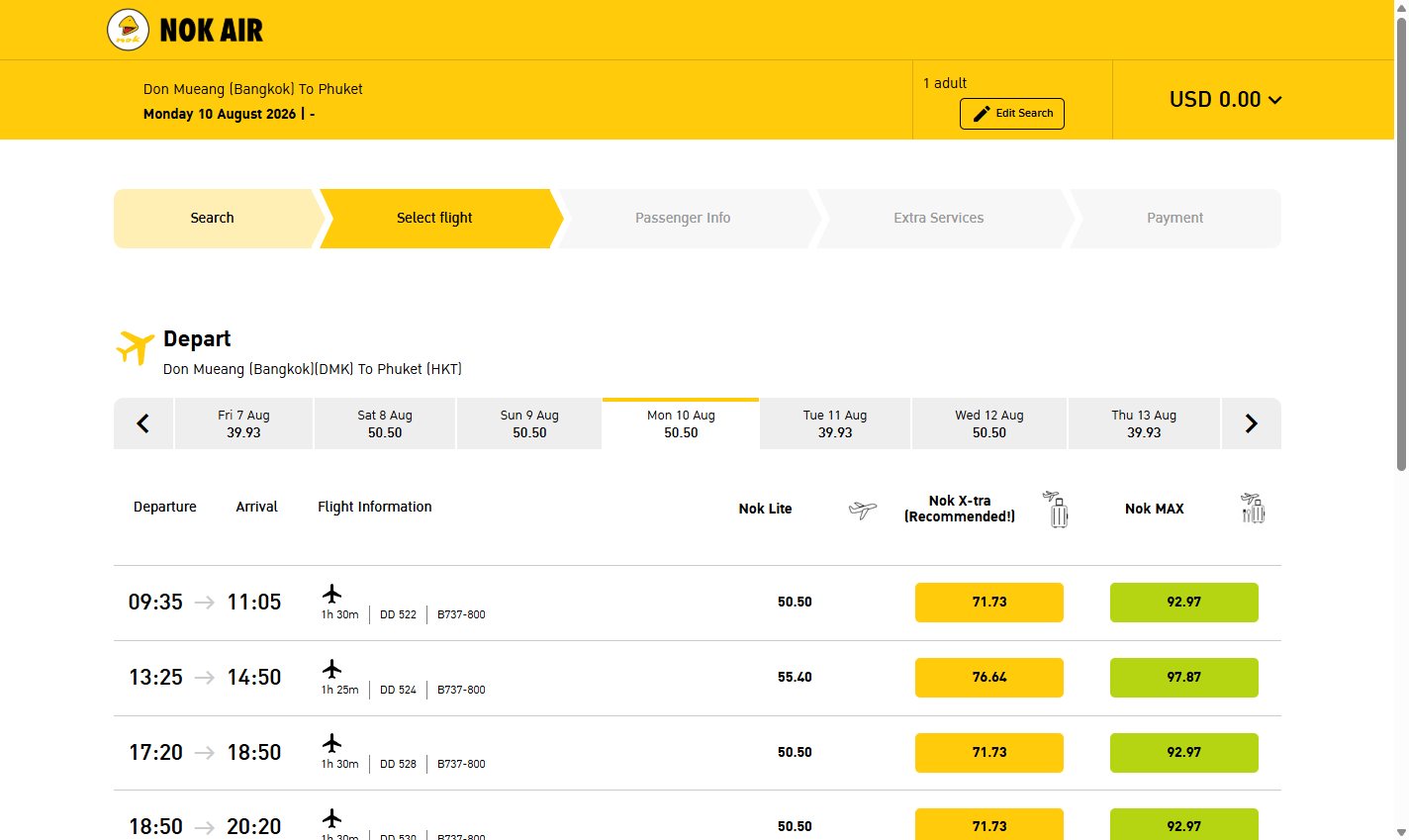Screen dimensions: 1409x840
Task: Click the 1 adult passenger text
Action: (945, 84)
